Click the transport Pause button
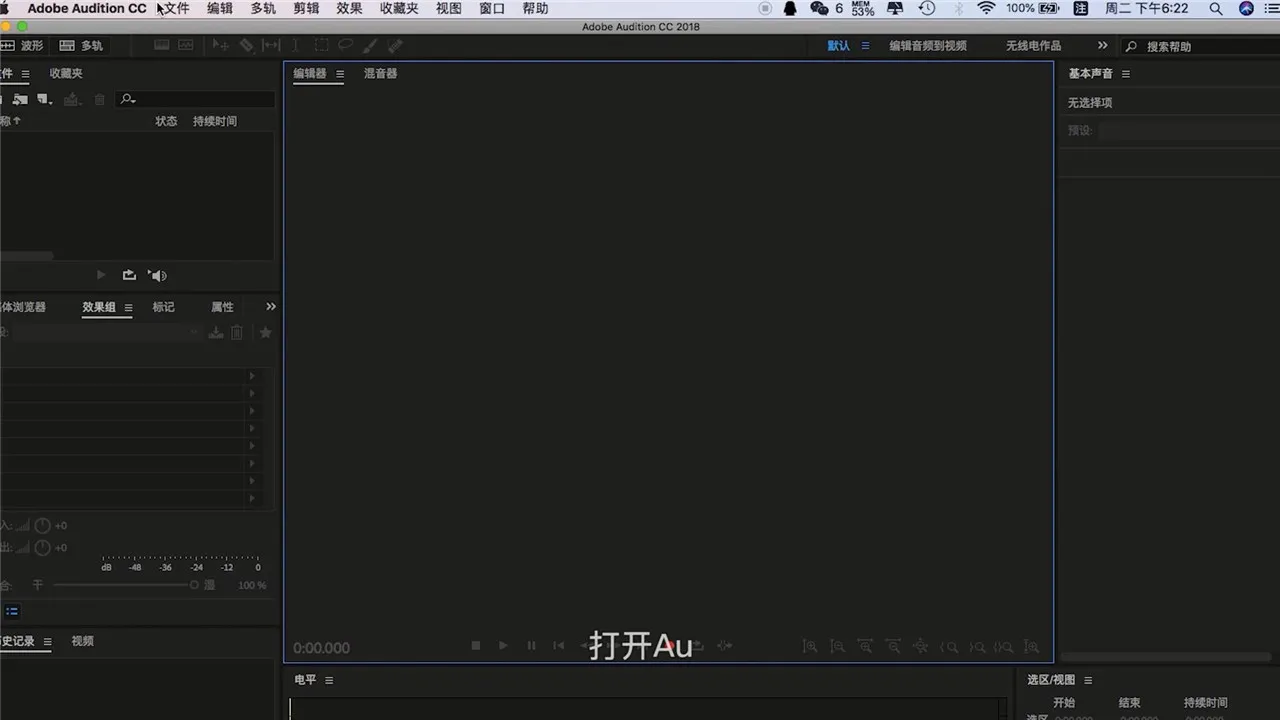 tap(531, 646)
